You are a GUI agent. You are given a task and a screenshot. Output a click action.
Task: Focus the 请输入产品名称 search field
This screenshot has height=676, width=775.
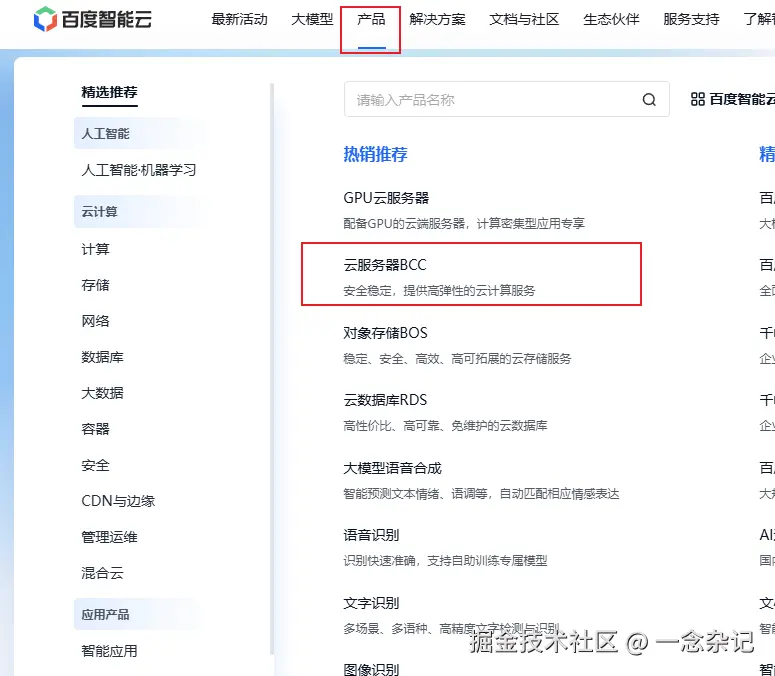pos(507,99)
